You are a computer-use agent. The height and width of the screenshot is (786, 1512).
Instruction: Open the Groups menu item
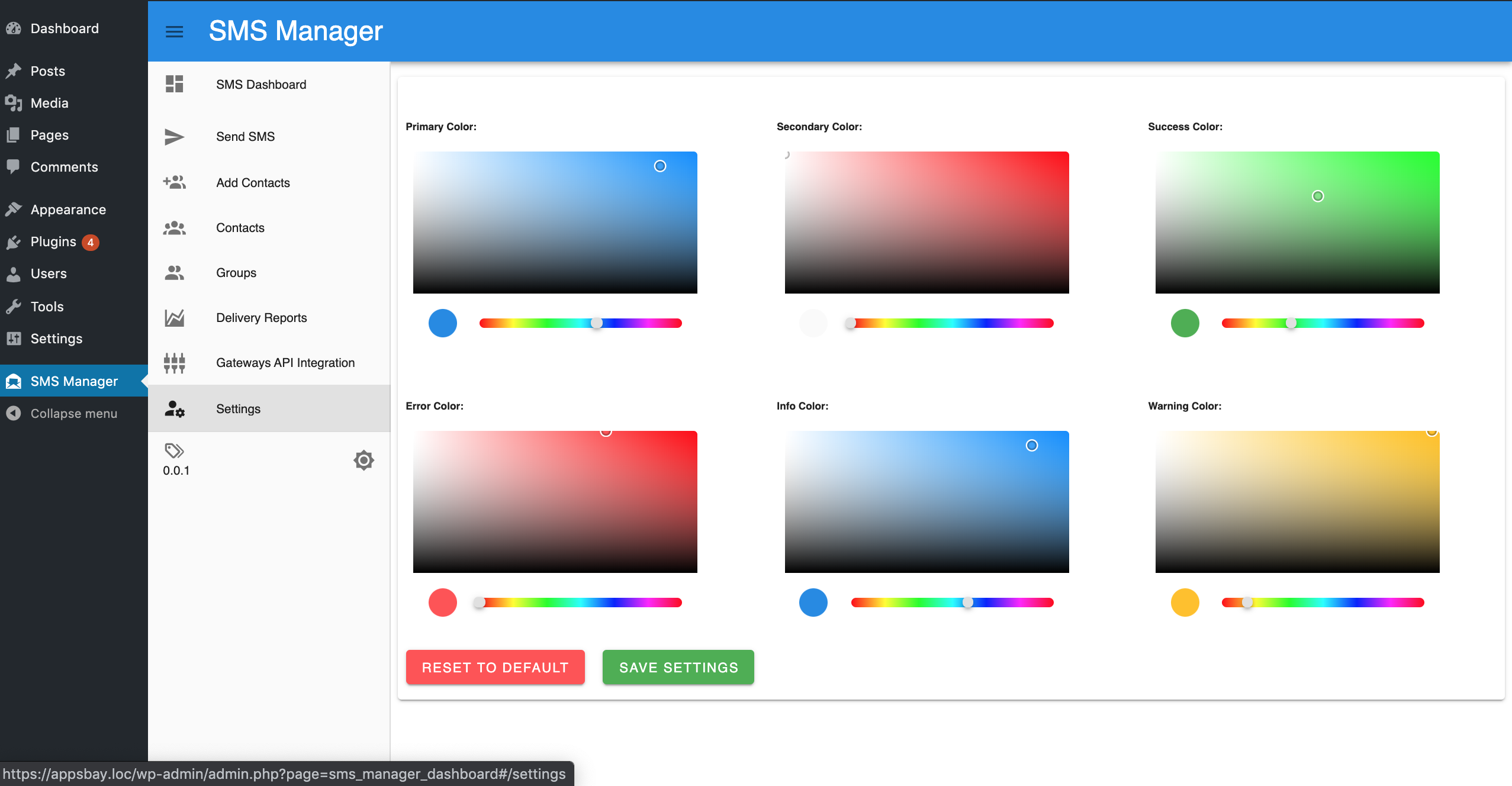click(269, 273)
